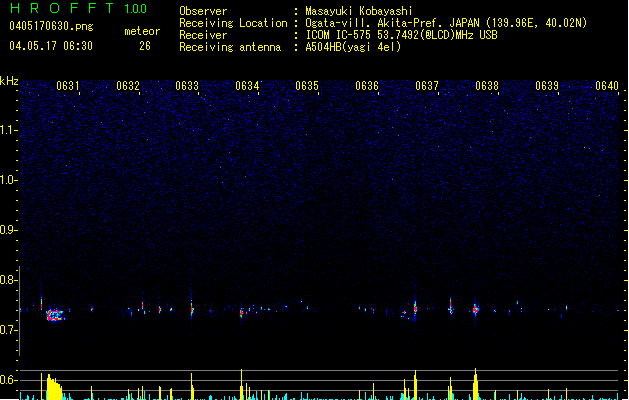Click the HROFFT 1.0.0 title text
629x400 pixels.
(78, 8)
